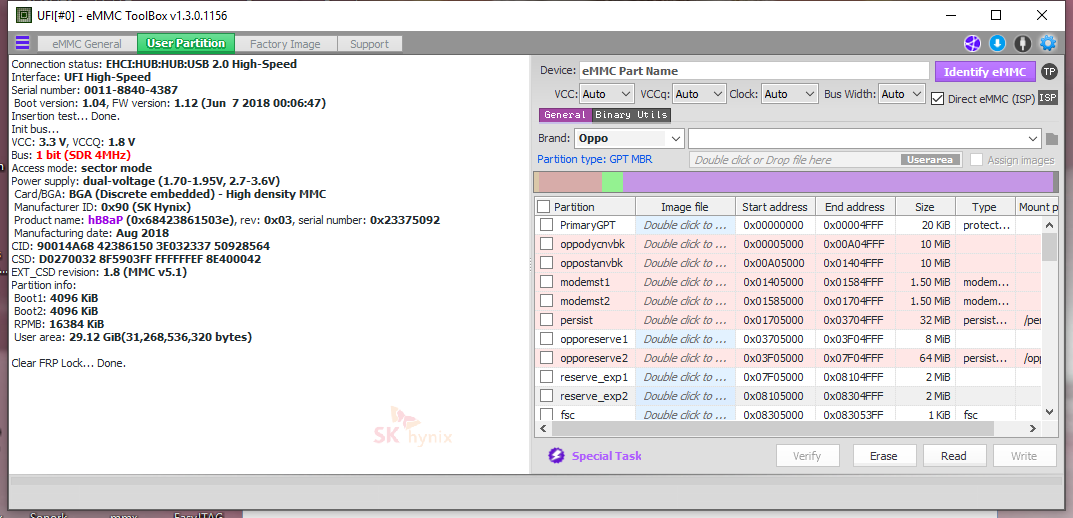Click the blue download arrow icon
Screen dimensions: 1073x518
997,43
